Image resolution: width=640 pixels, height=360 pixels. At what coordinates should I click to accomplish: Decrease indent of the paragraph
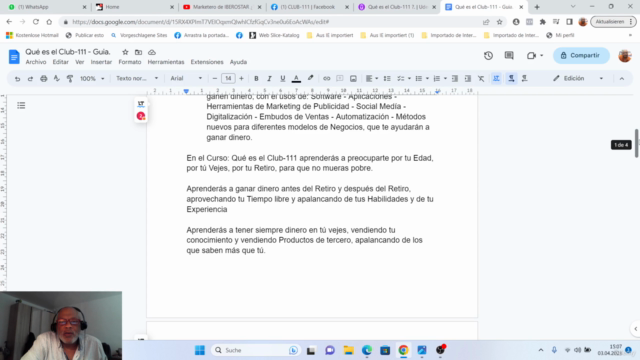(x=455, y=78)
